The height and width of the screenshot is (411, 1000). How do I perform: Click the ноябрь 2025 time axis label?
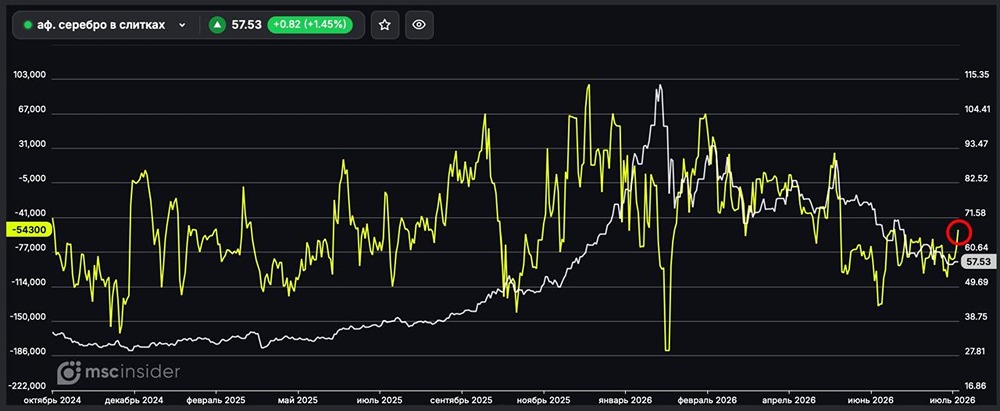(x=544, y=400)
